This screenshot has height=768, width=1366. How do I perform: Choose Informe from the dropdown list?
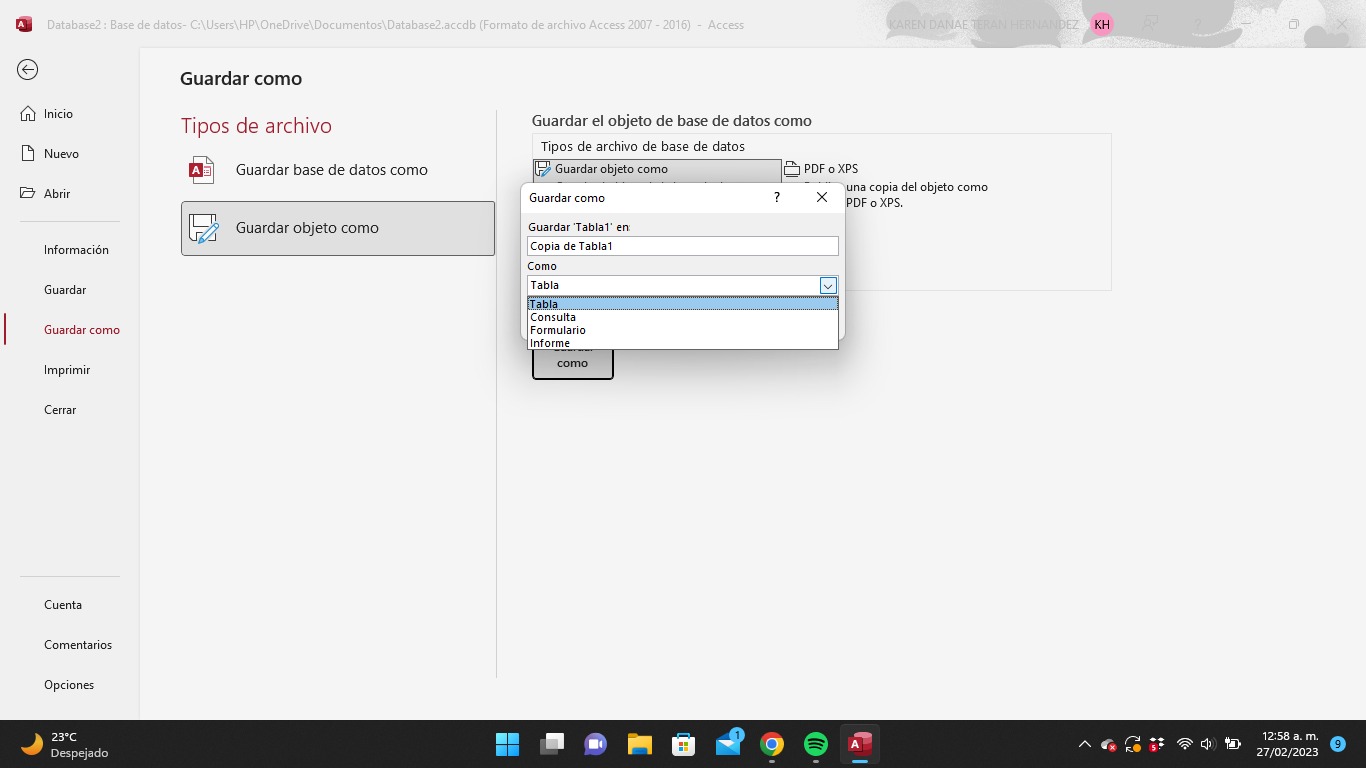tap(550, 343)
